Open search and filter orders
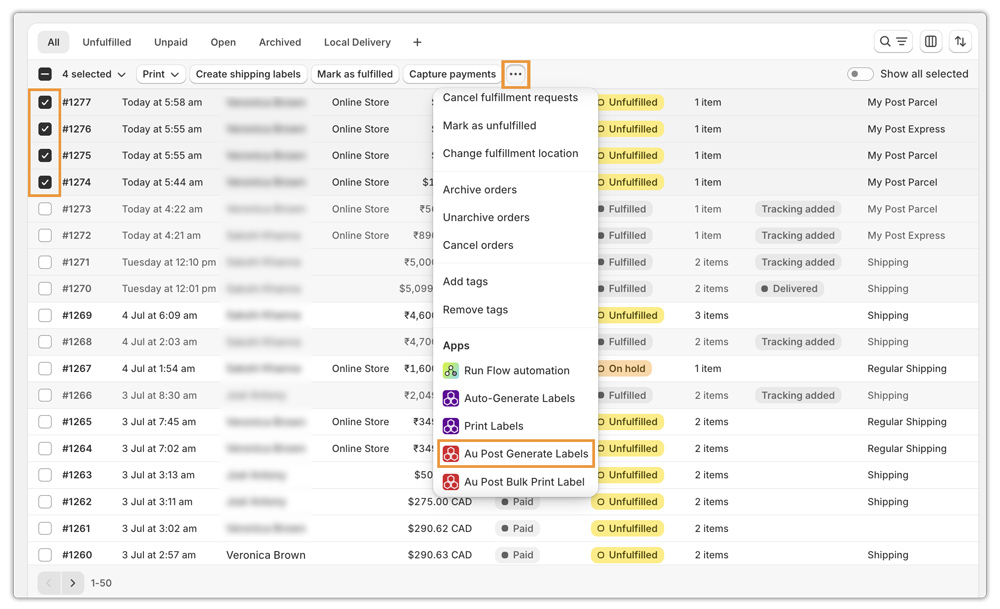 (x=892, y=42)
